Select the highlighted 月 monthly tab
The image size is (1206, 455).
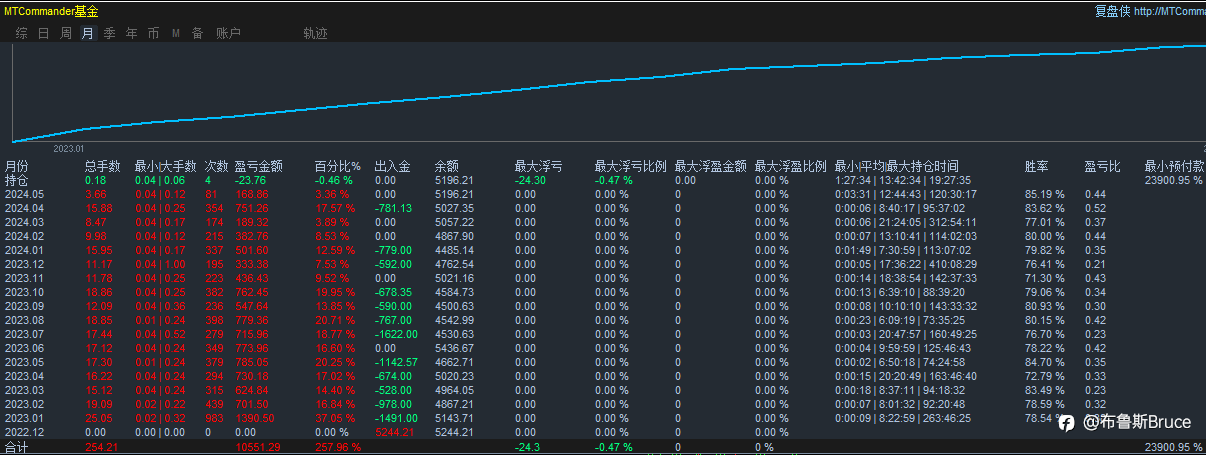(x=87, y=33)
